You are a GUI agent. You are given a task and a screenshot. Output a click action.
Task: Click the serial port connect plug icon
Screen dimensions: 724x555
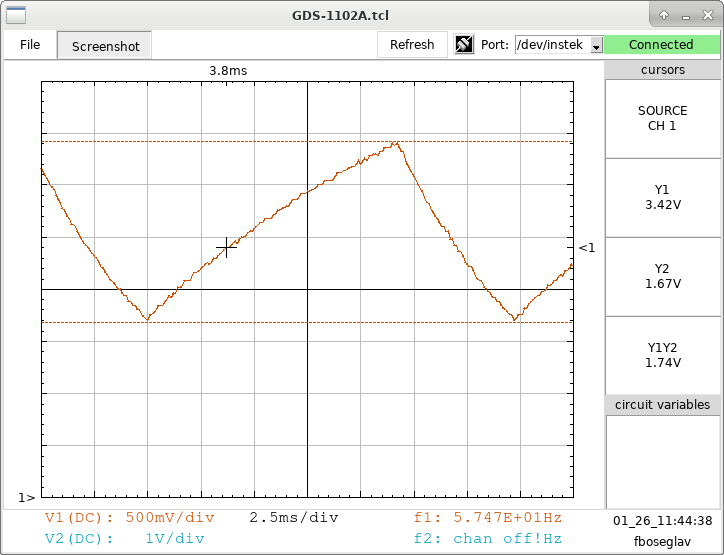point(464,45)
